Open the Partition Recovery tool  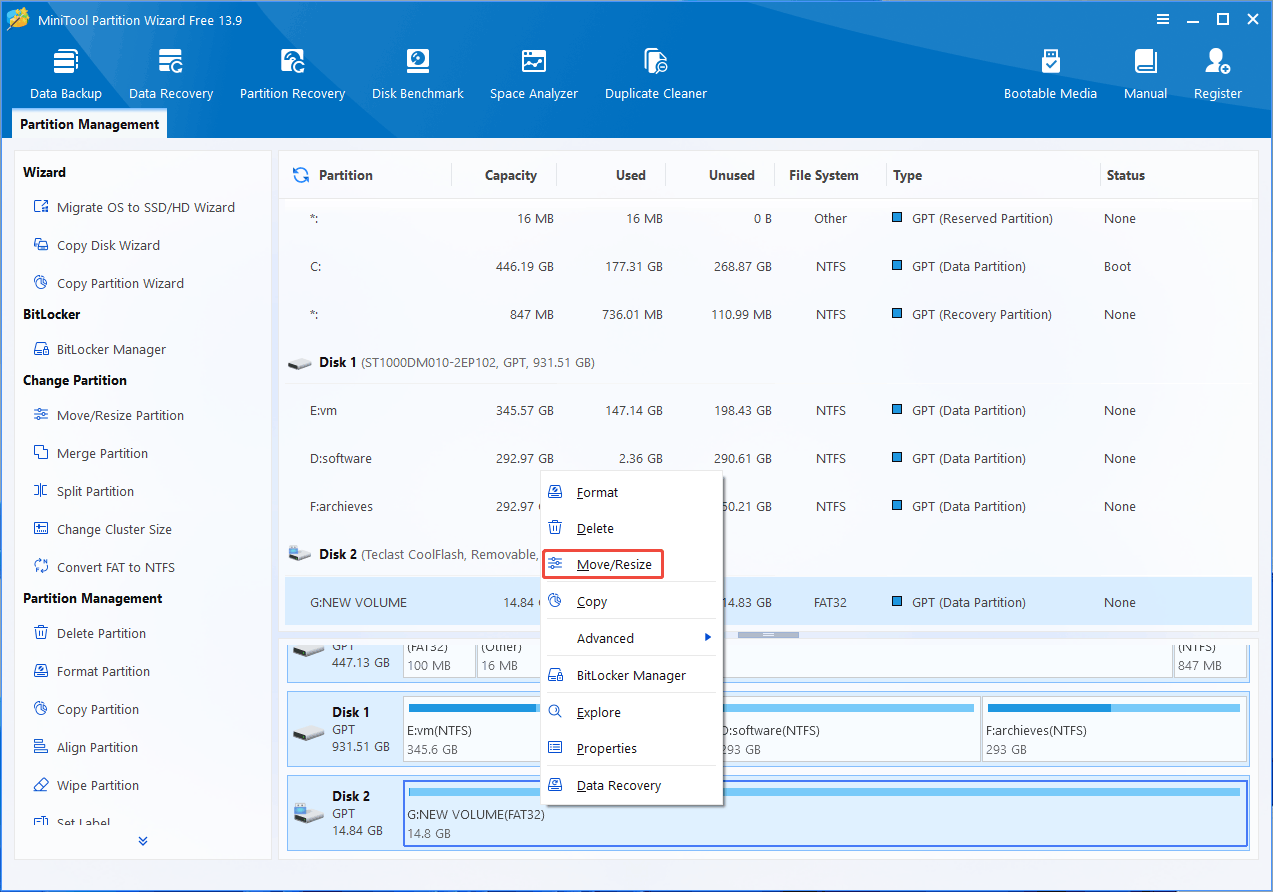point(292,74)
